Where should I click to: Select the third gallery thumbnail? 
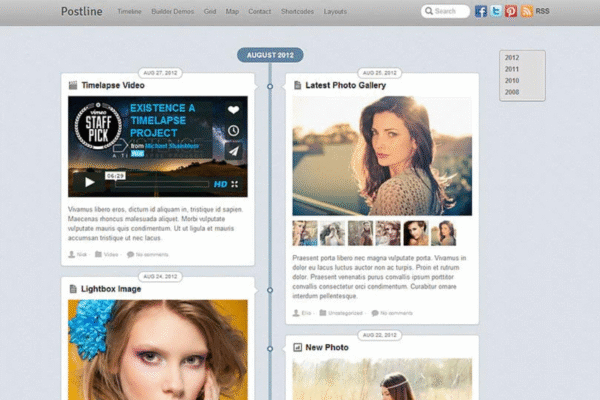tap(360, 233)
